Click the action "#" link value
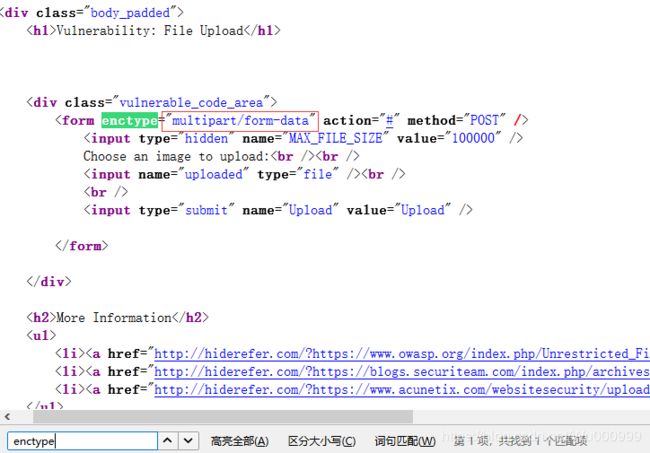 (x=390, y=121)
